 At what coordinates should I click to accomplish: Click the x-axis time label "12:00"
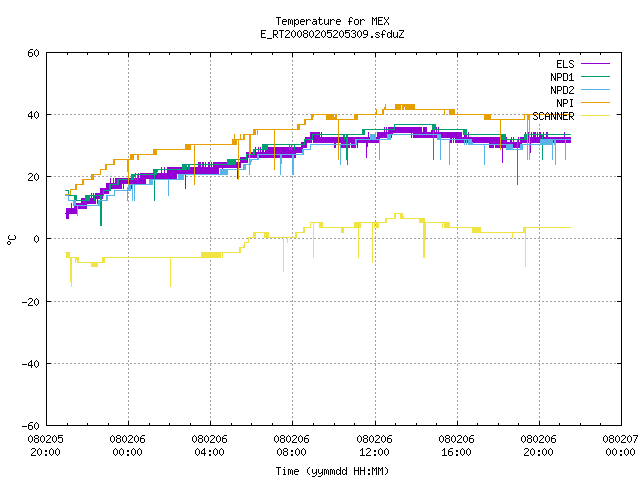[x=374, y=452]
